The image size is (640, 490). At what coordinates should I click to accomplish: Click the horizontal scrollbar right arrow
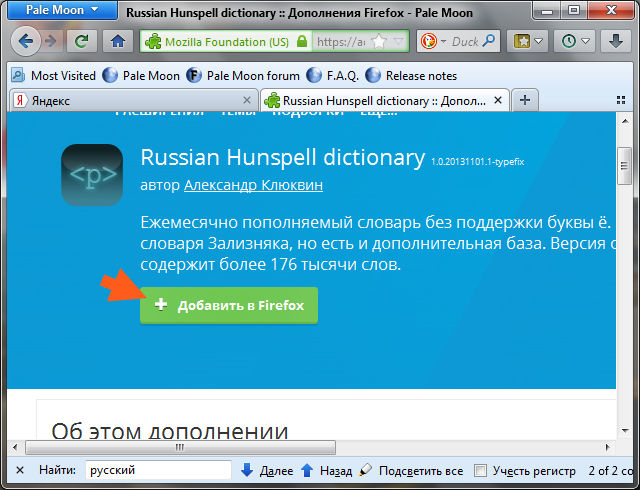tap(608, 448)
